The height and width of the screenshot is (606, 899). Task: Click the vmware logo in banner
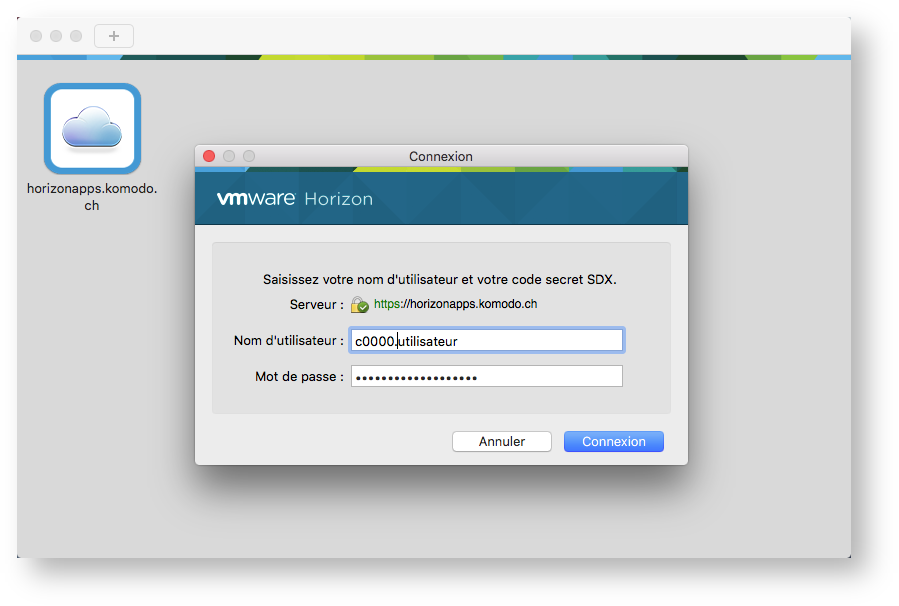coord(256,198)
